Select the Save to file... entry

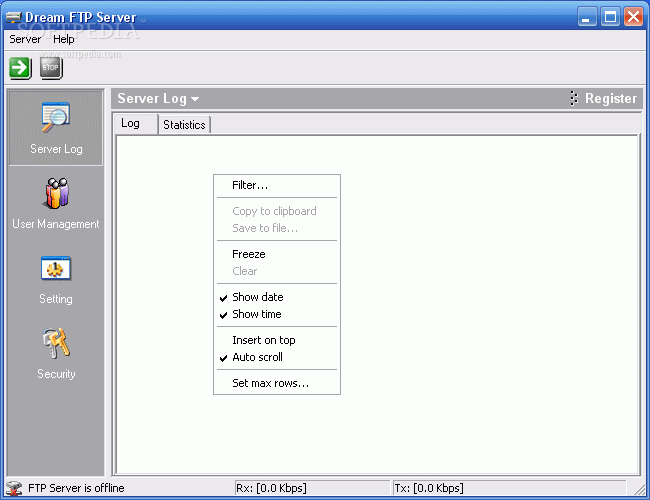277,228
